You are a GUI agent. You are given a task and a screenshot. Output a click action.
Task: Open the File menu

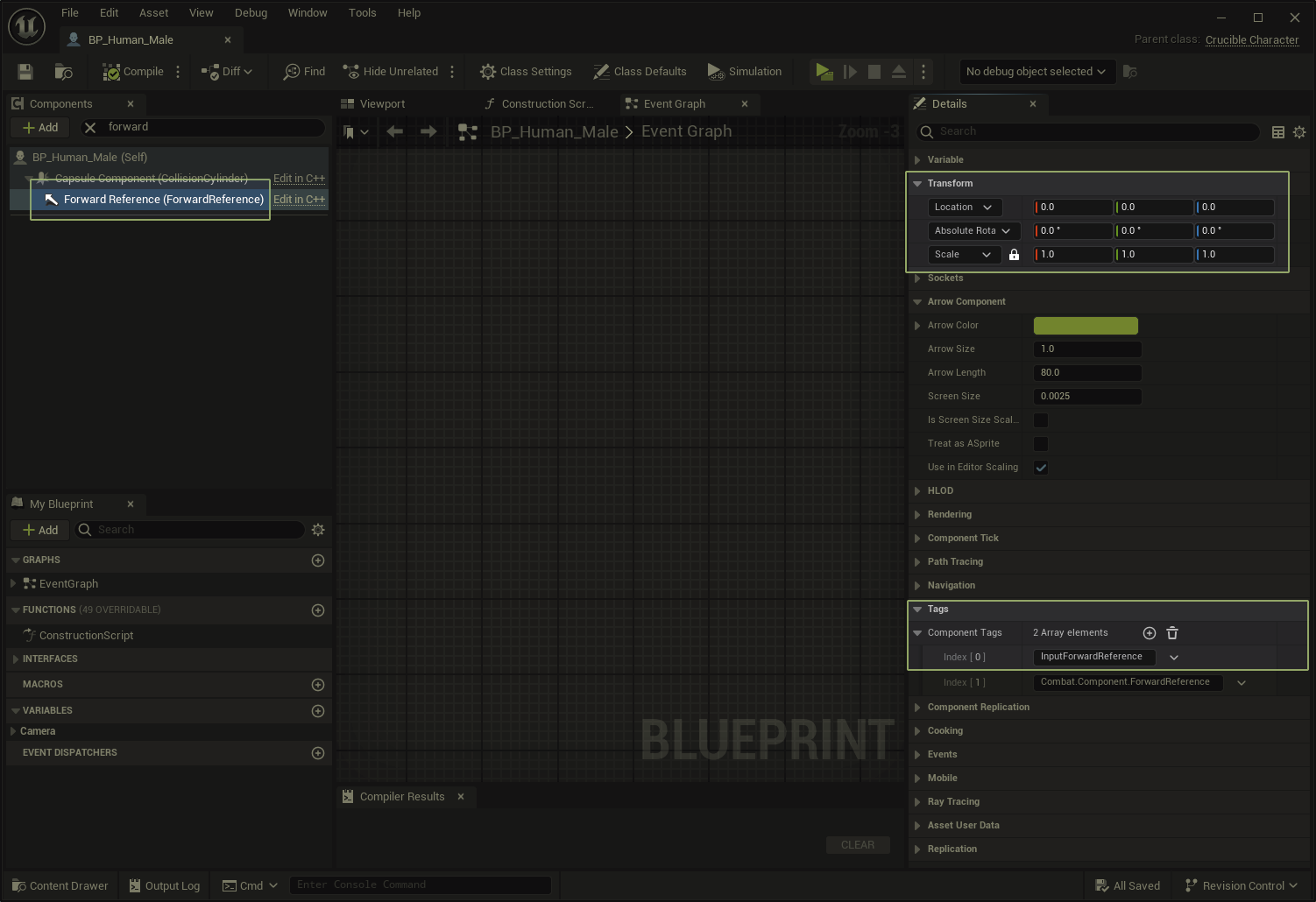coord(70,13)
